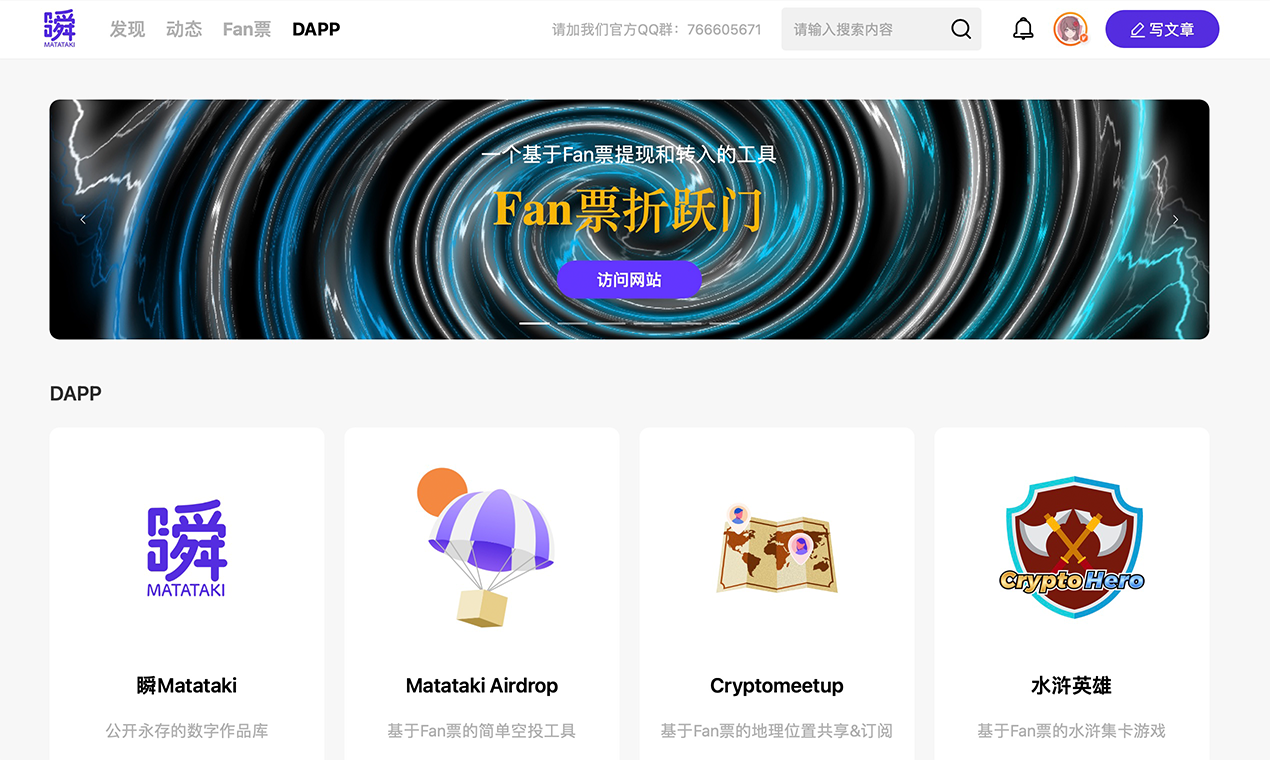The height and width of the screenshot is (760, 1270).
Task: Open the Cryptomeetup map icon
Action: pyautogui.click(x=777, y=548)
